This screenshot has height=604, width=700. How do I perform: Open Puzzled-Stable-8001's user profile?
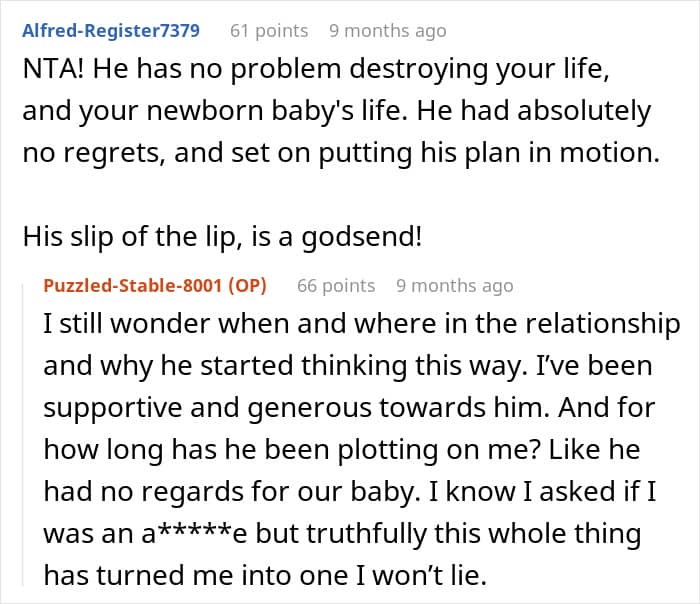tap(133, 285)
